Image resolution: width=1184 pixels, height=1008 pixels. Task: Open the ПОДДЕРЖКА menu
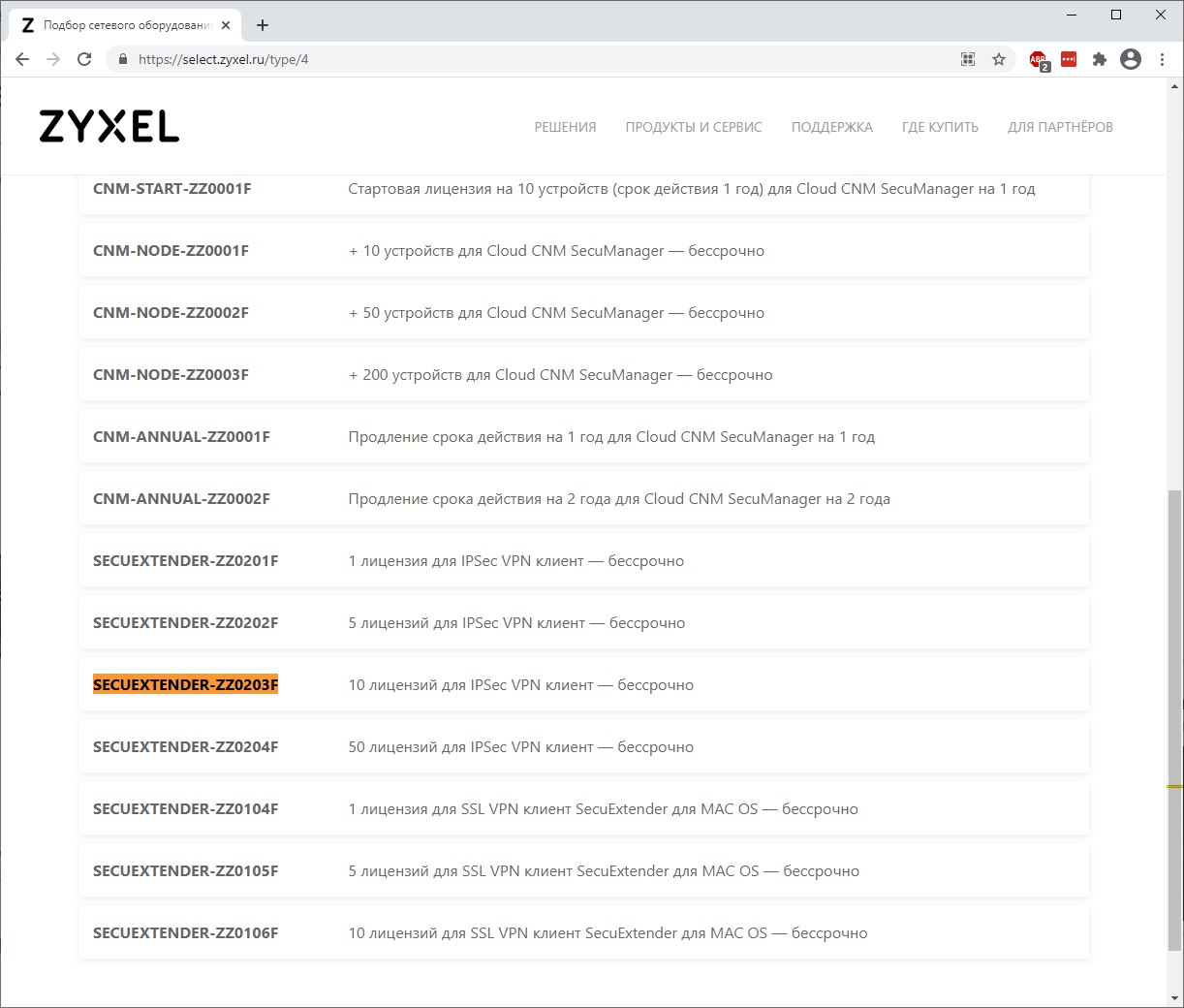coord(832,127)
